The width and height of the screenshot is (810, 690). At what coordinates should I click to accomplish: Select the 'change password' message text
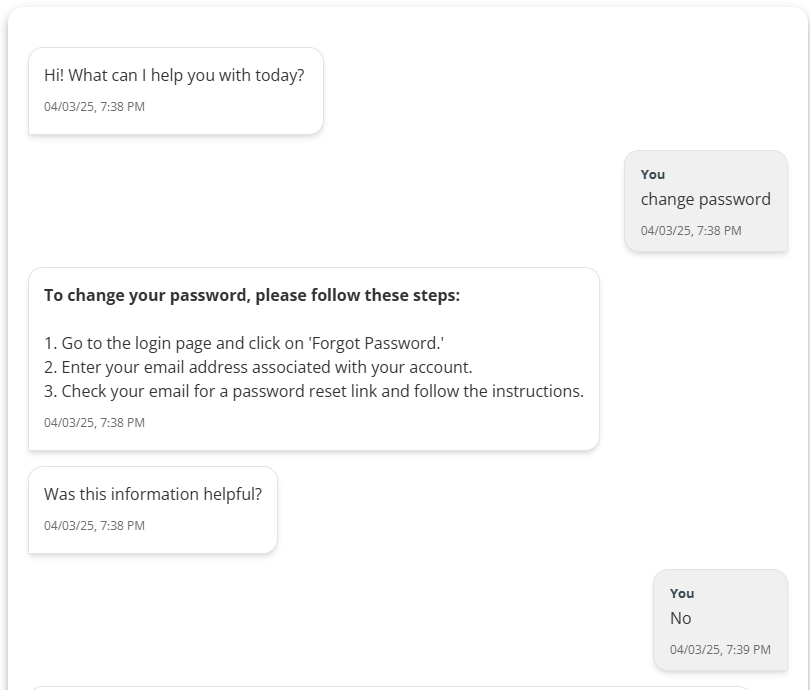click(x=705, y=199)
